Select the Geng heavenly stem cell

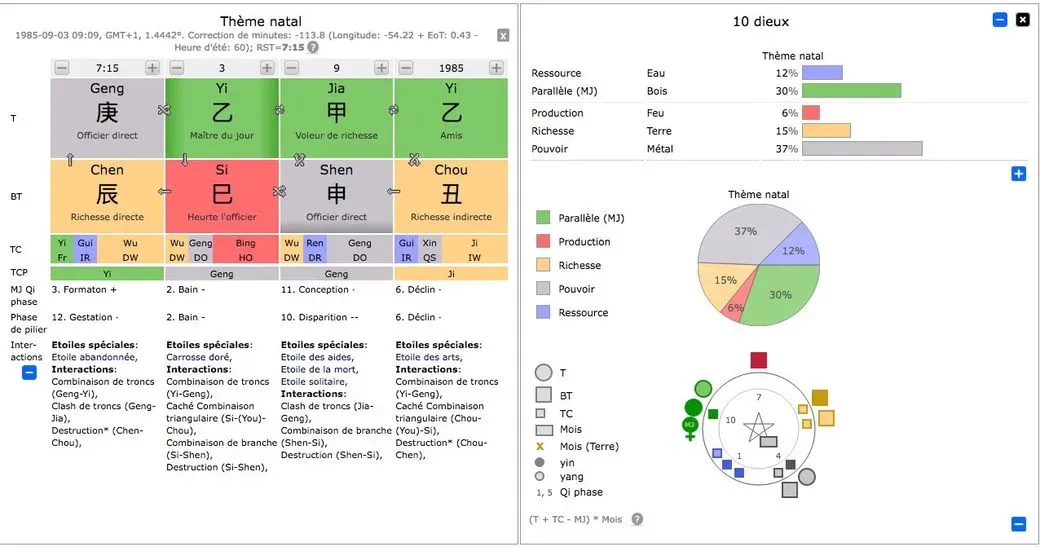pyautogui.click(x=107, y=117)
